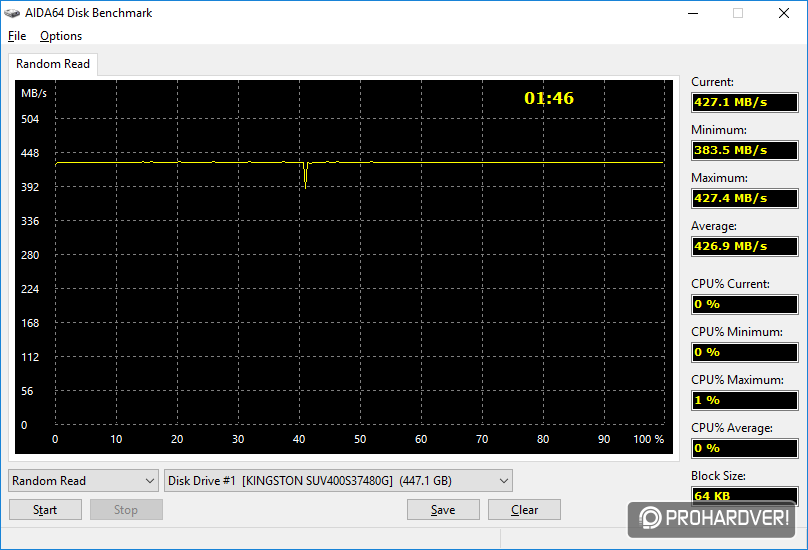Viewport: 808px width, 550px height.
Task: Click the Minimum value 383.5 MB/s field
Action: pyautogui.click(x=745, y=150)
